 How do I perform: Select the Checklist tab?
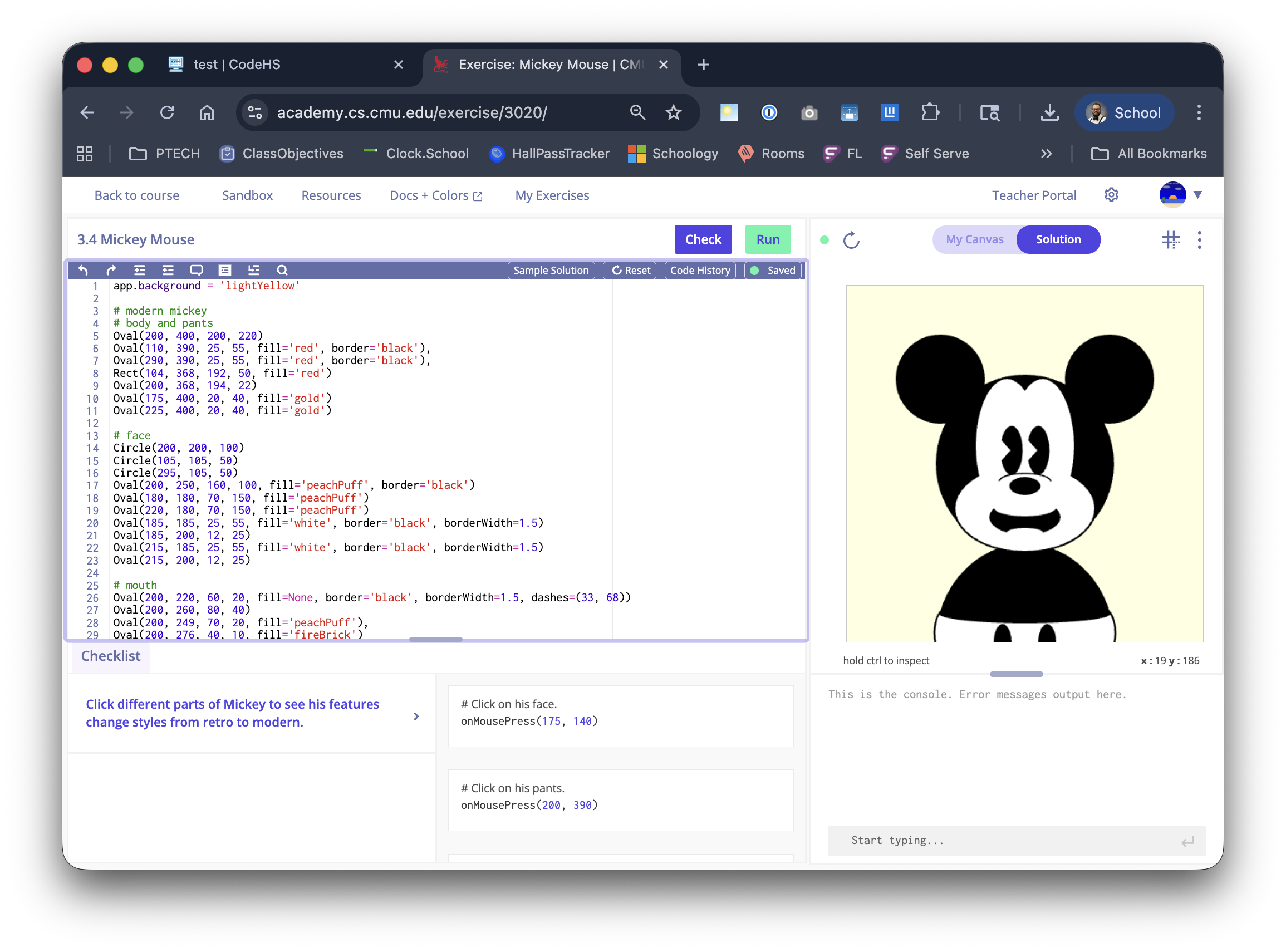click(111, 656)
